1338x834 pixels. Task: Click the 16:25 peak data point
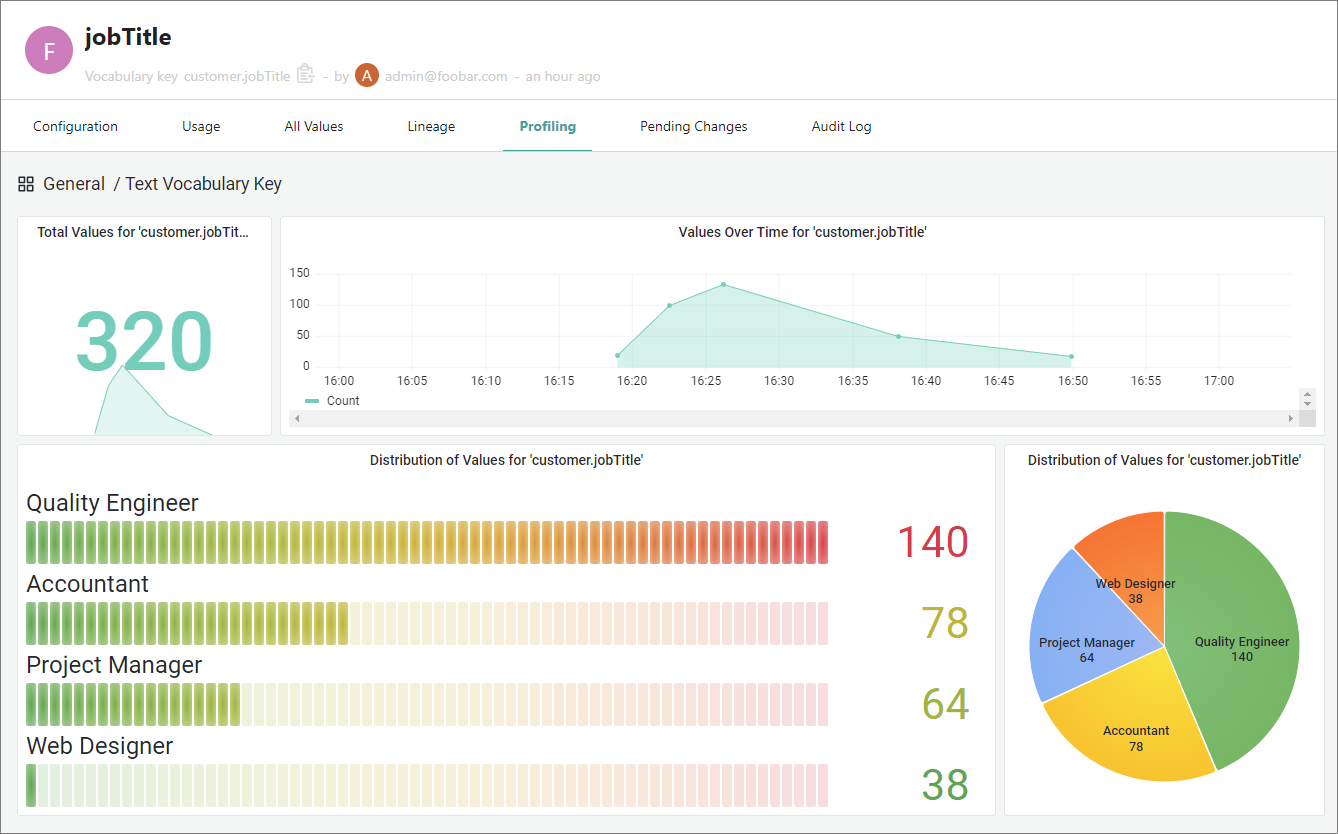(723, 285)
